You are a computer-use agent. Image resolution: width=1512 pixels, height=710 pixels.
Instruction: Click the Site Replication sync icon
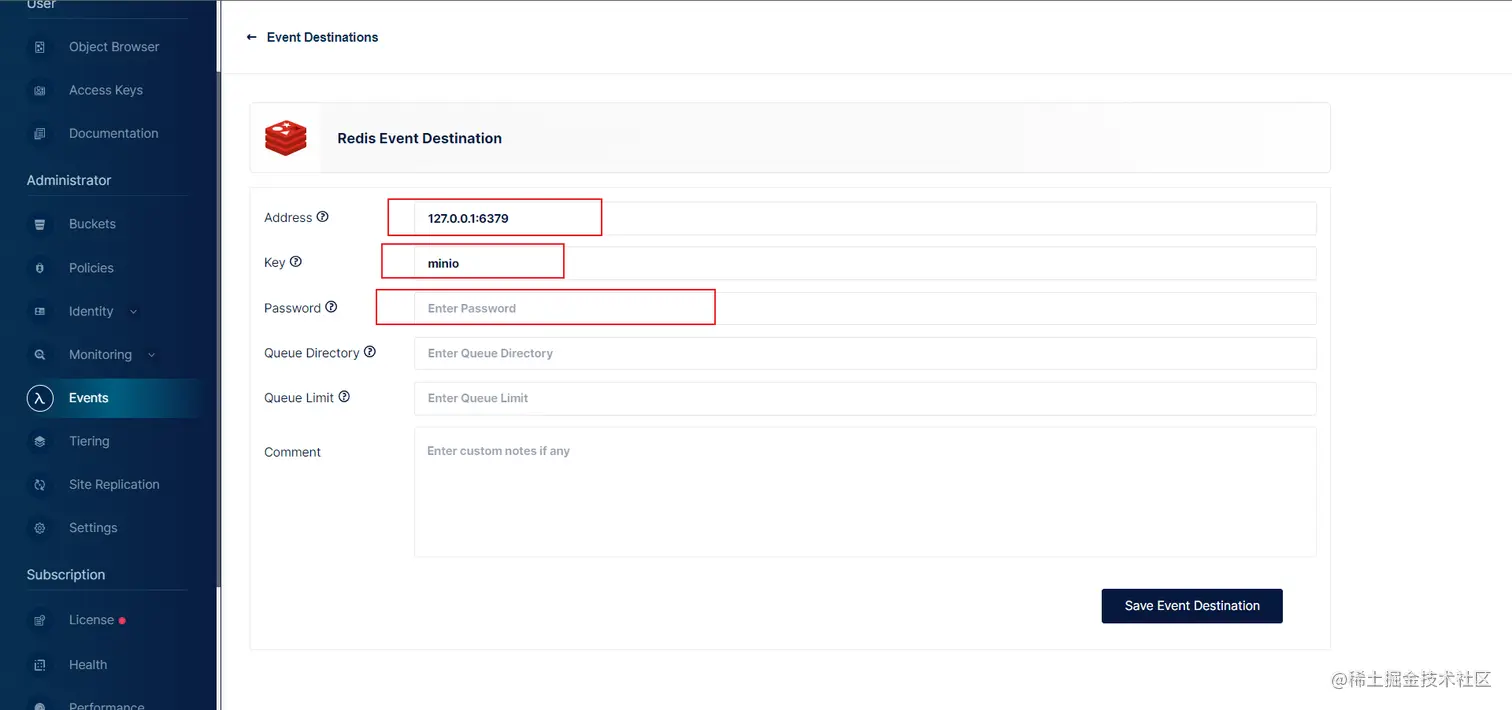point(40,484)
